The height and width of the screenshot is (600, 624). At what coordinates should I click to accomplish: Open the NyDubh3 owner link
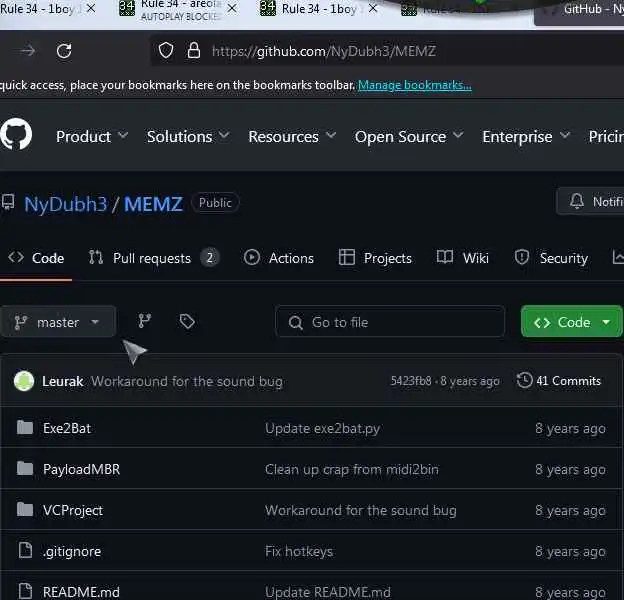pyautogui.click(x=66, y=204)
